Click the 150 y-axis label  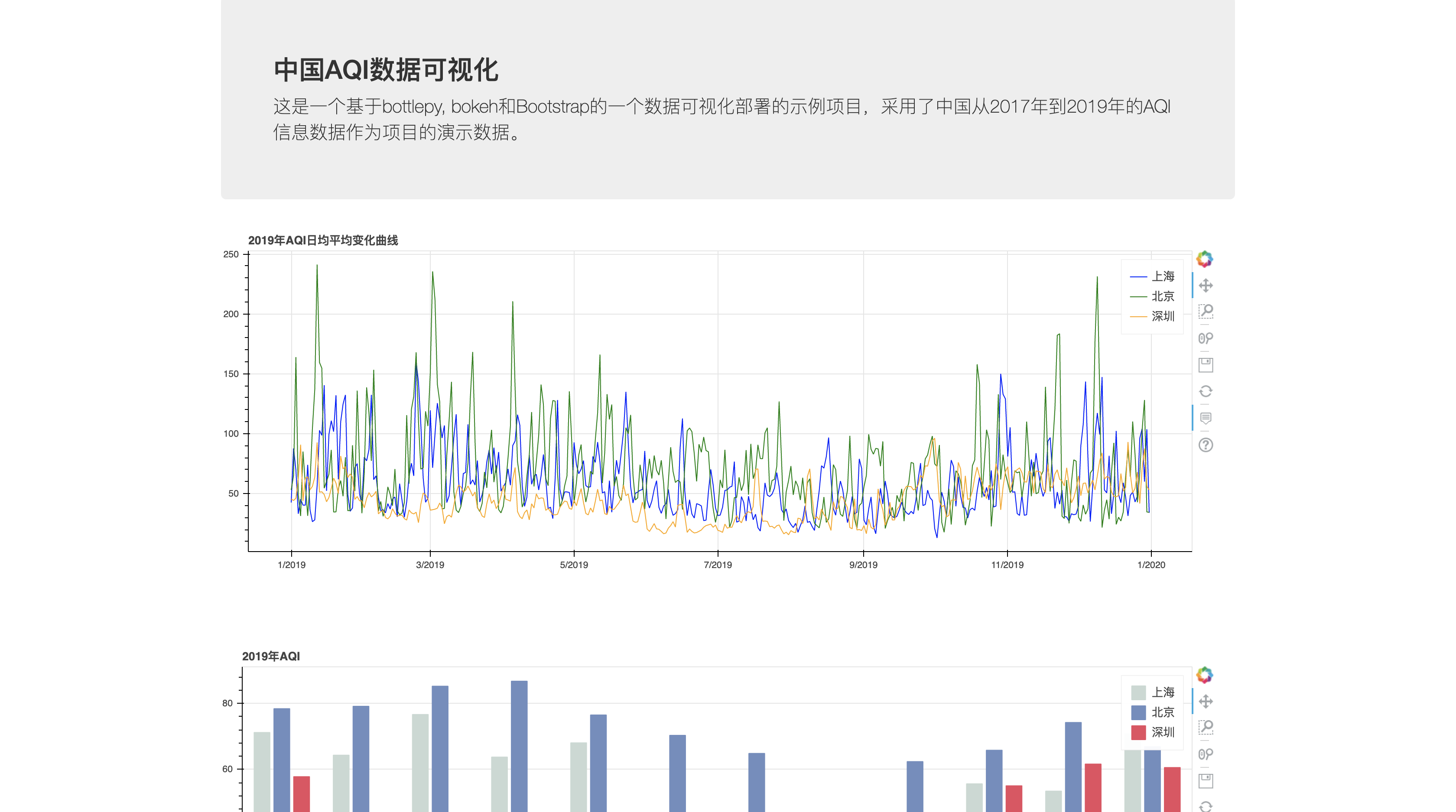(x=231, y=374)
